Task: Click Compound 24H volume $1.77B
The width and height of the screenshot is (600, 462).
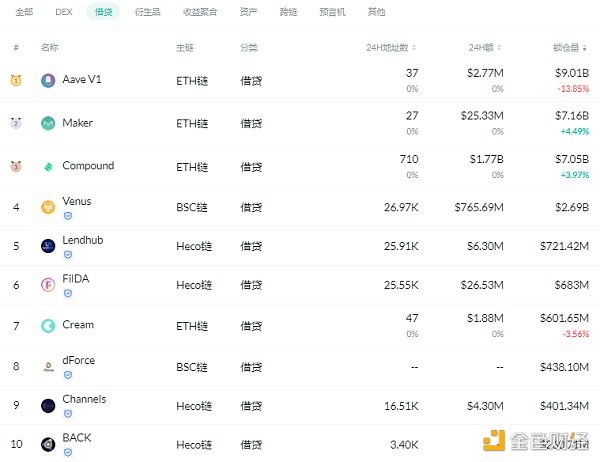Action: tap(486, 159)
